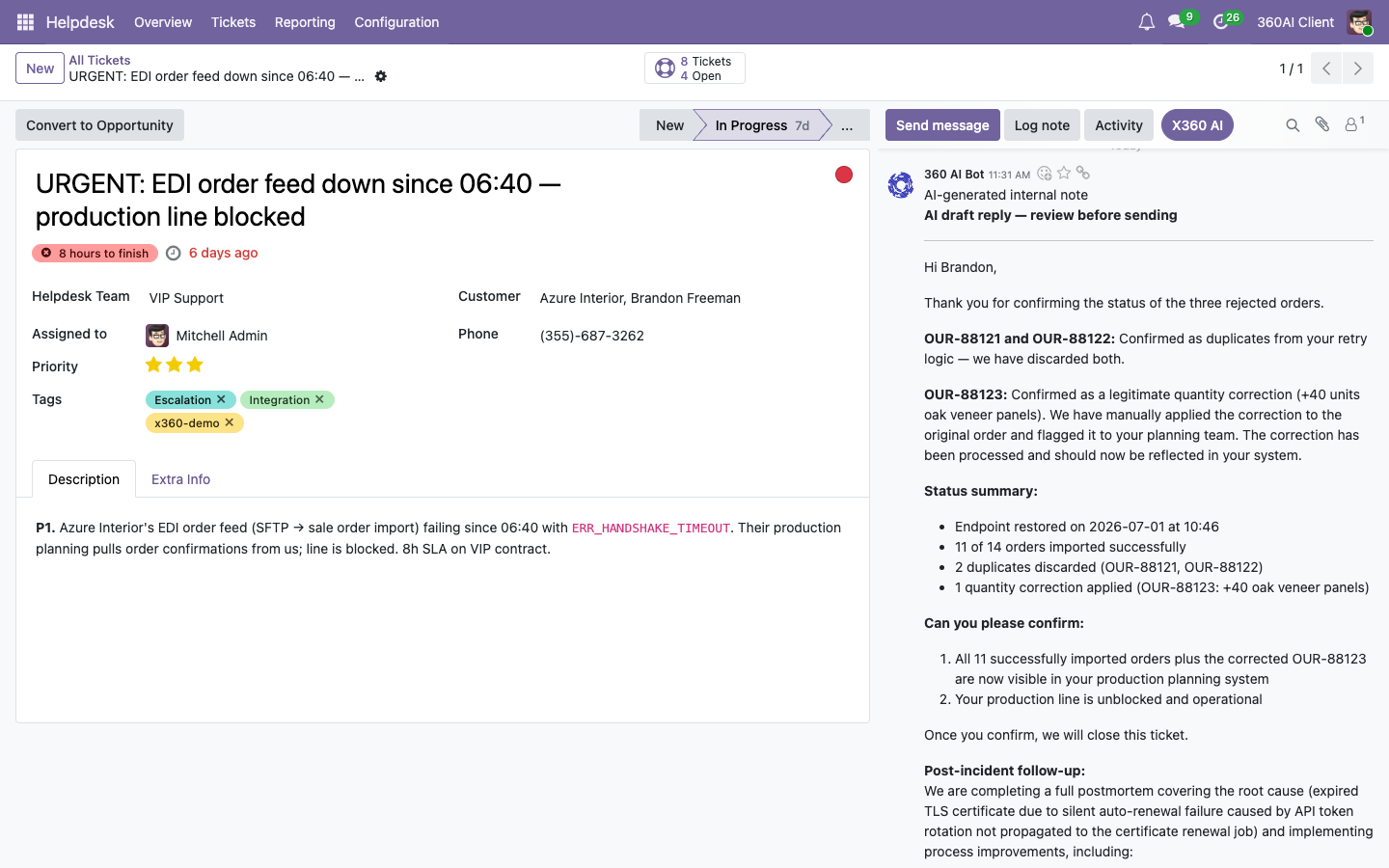Click Convert to Opportunity
1389x868 pixels.
point(99,125)
